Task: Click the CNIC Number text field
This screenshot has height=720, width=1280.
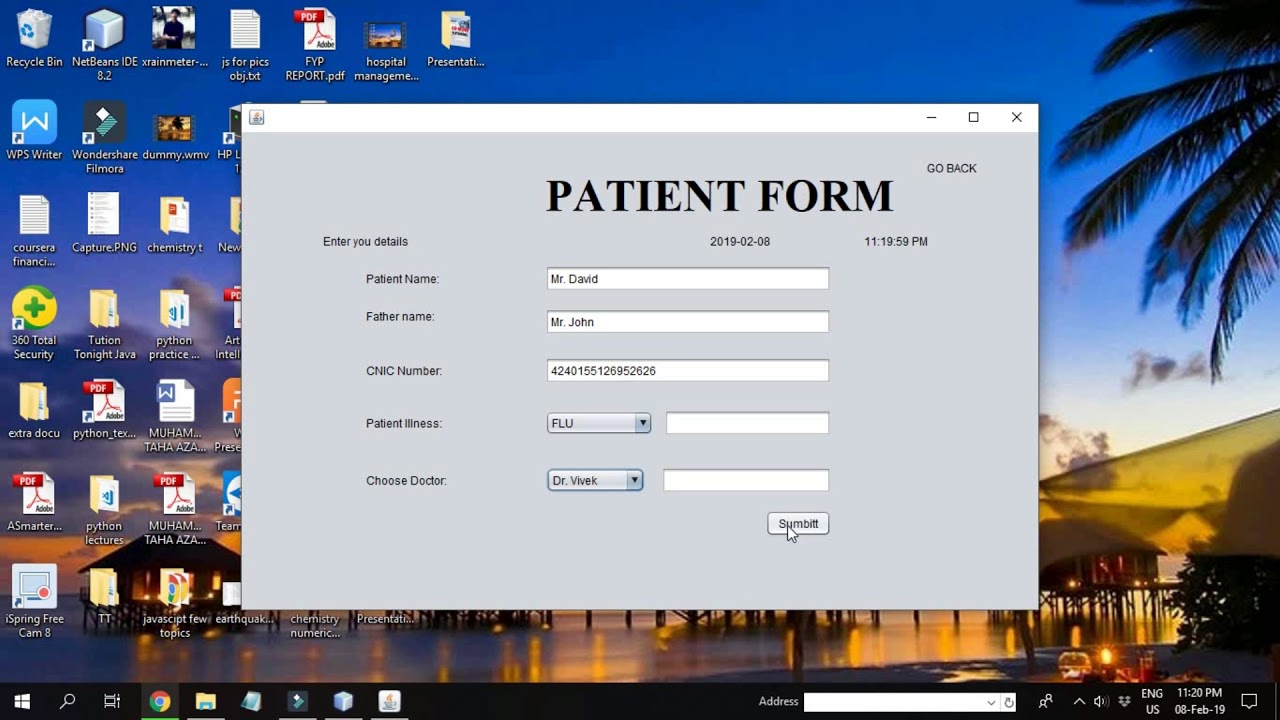Action: coord(688,371)
